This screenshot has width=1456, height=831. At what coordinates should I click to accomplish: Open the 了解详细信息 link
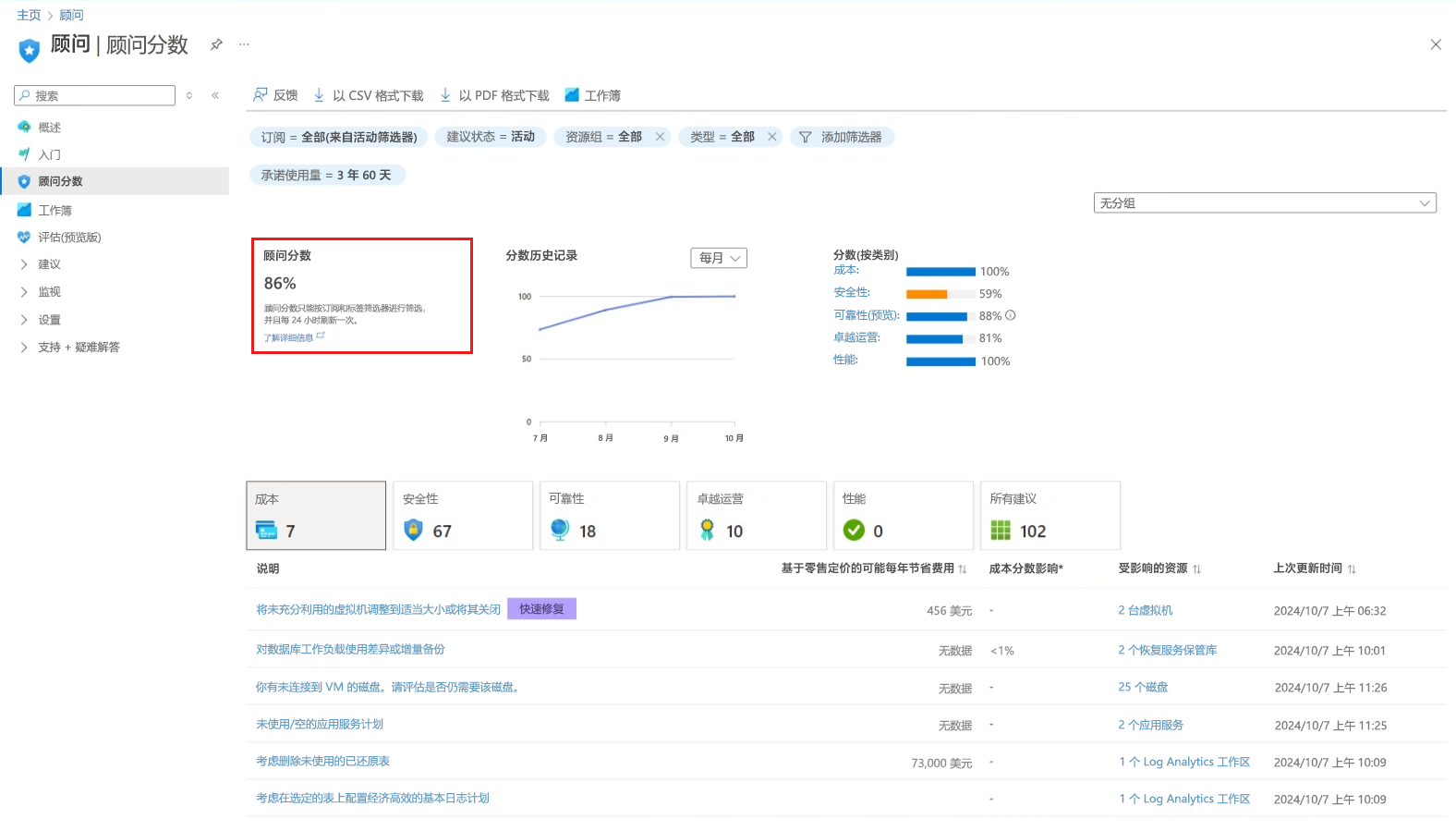(295, 337)
